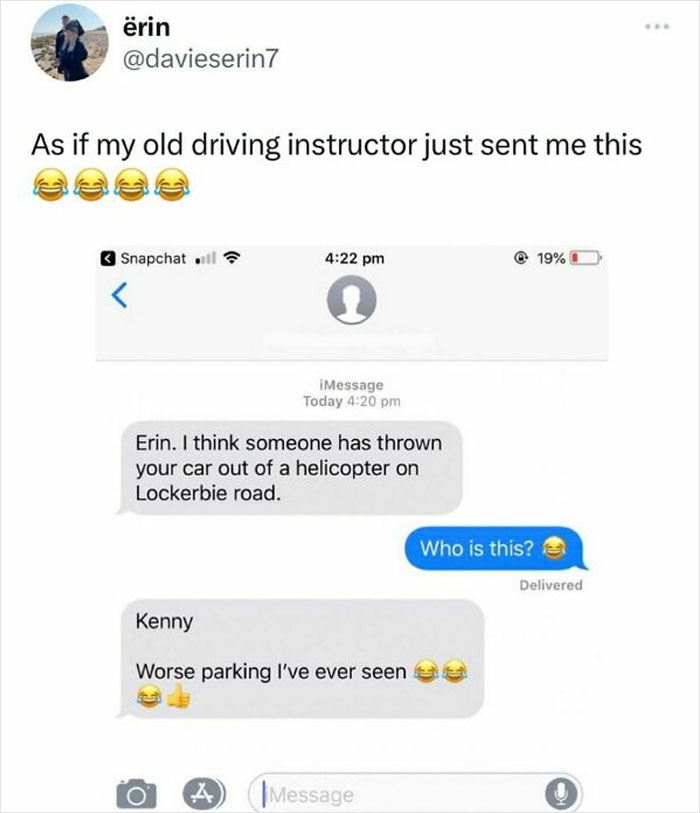The width and height of the screenshot is (700, 813).
Task: Open the contact avatar in iMessage header
Action: (x=352, y=300)
